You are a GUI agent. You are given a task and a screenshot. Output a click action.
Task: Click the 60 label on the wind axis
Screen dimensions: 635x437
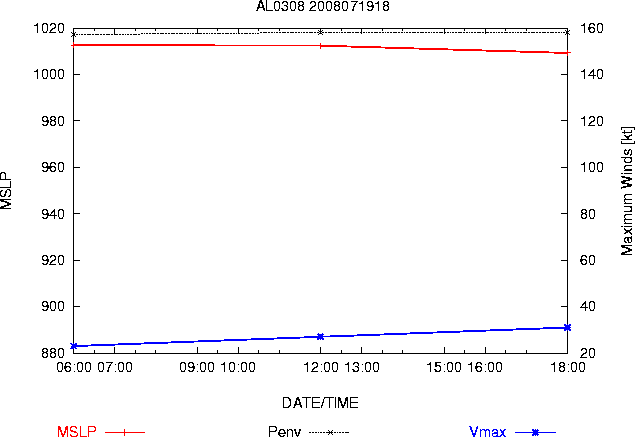pos(588,260)
